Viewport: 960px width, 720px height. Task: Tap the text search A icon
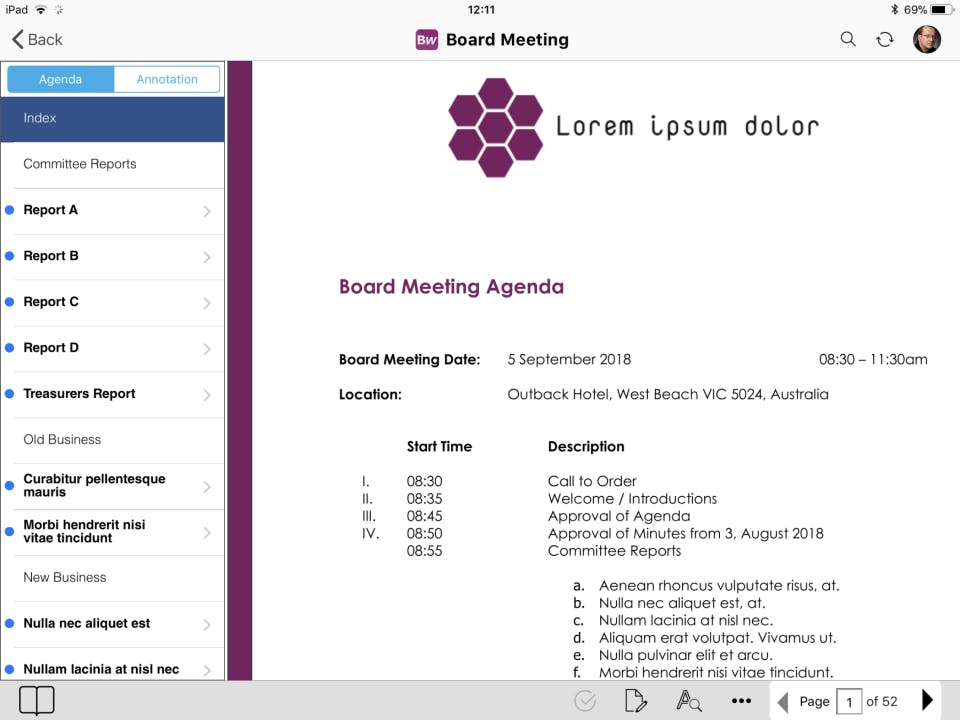[x=689, y=701]
